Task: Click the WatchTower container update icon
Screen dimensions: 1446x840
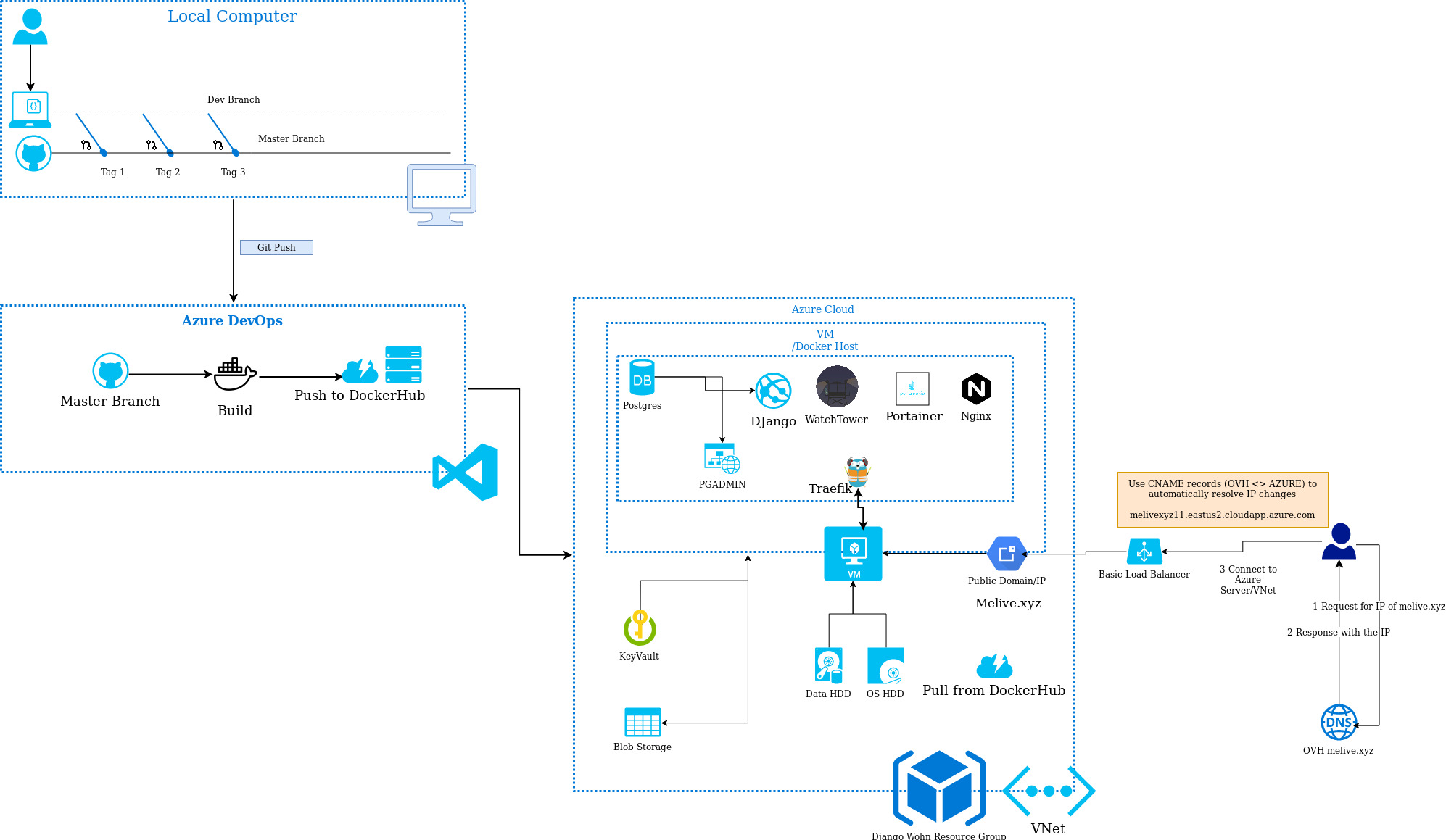Action: point(840,390)
